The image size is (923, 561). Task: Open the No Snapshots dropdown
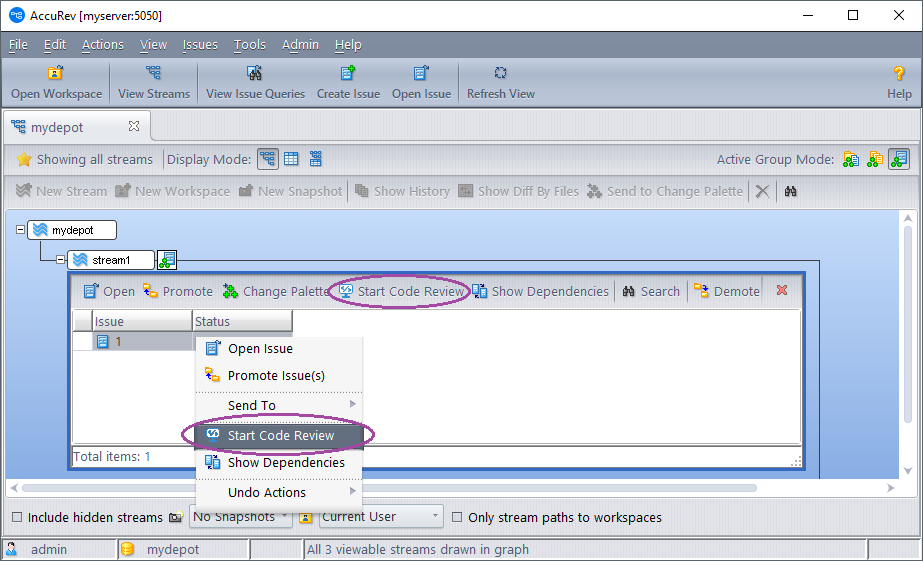pos(240,517)
